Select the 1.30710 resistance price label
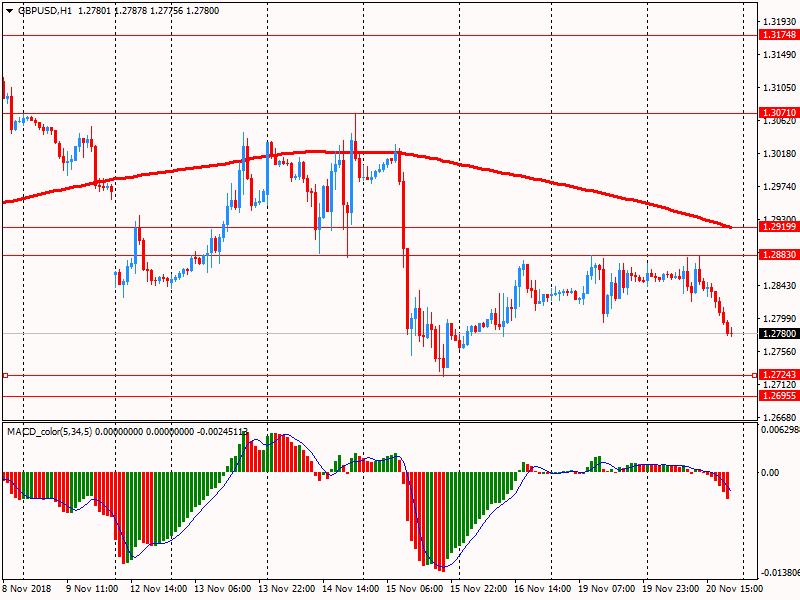Screen dimensions: 800x600 (778, 113)
